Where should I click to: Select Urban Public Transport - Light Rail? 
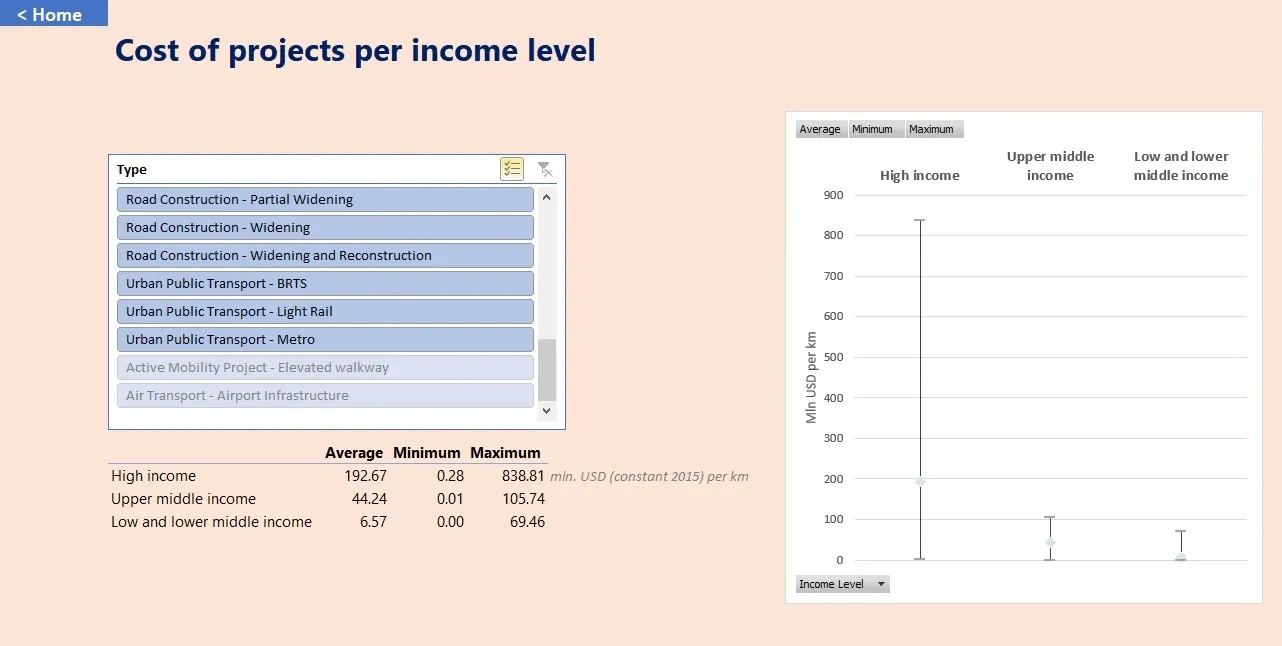(324, 312)
